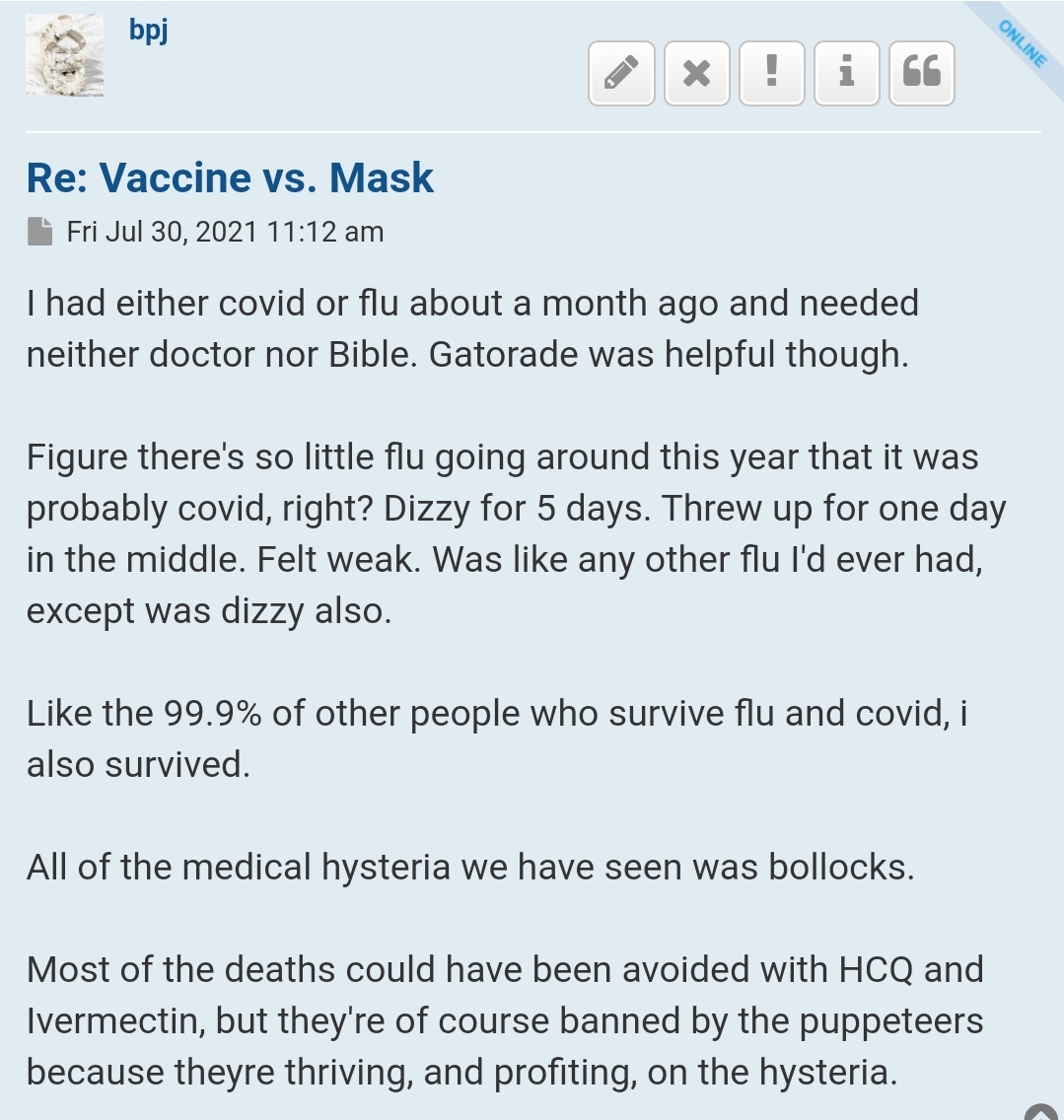Click the ONLINE ribbon in the corner
1064x1120 pixels.
point(1022,43)
